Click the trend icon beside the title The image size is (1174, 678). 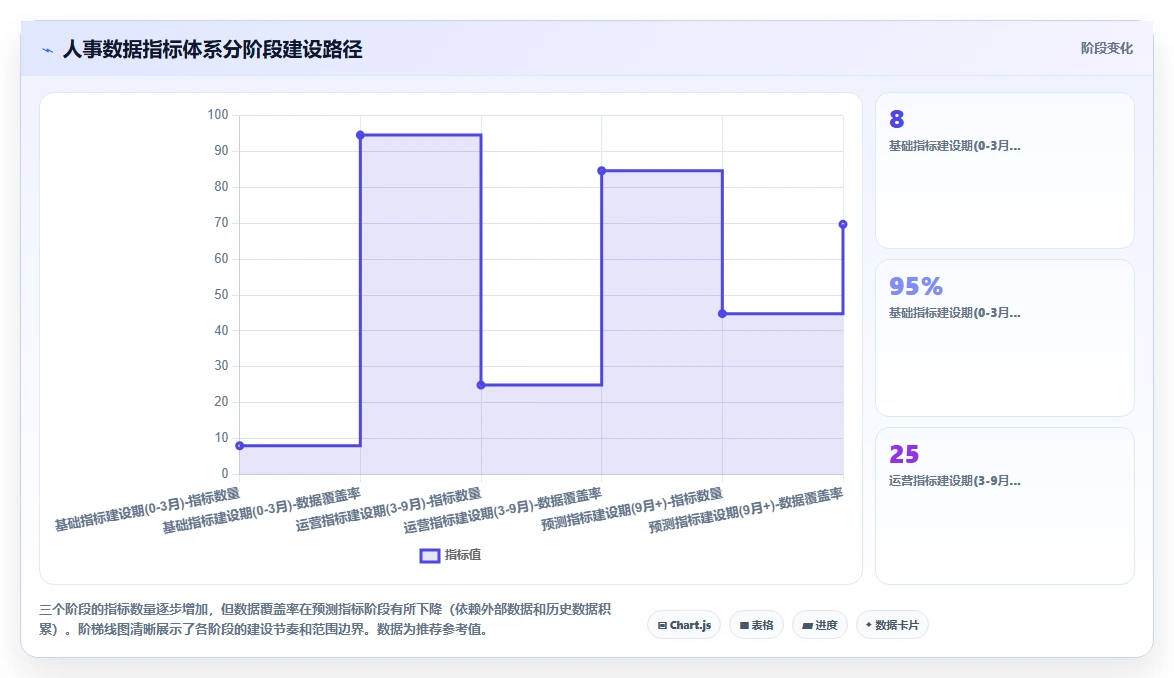coord(48,50)
